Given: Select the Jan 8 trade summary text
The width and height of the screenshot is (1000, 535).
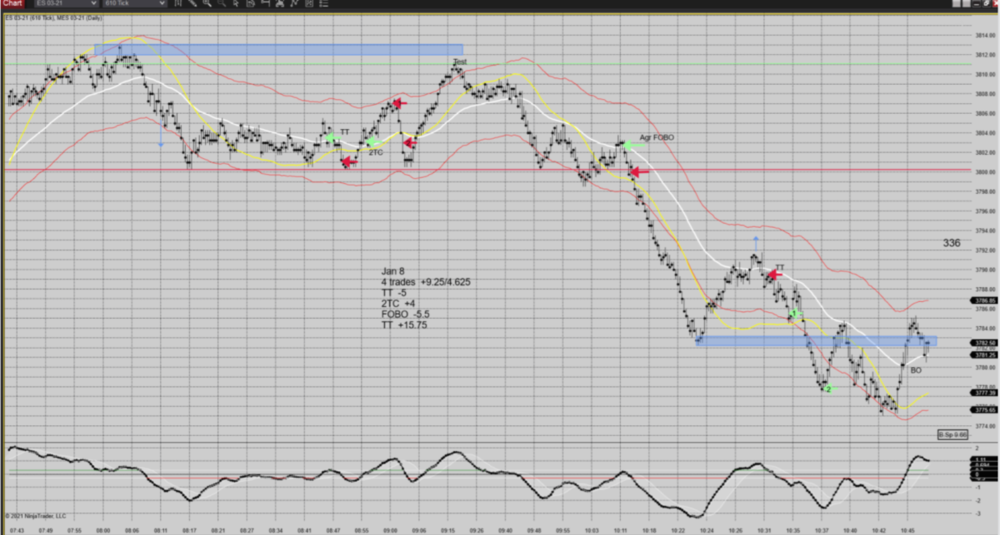Looking at the screenshot, I should point(425,298).
